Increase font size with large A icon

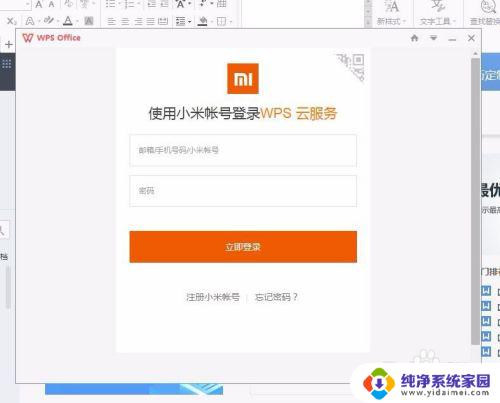(39, 4)
